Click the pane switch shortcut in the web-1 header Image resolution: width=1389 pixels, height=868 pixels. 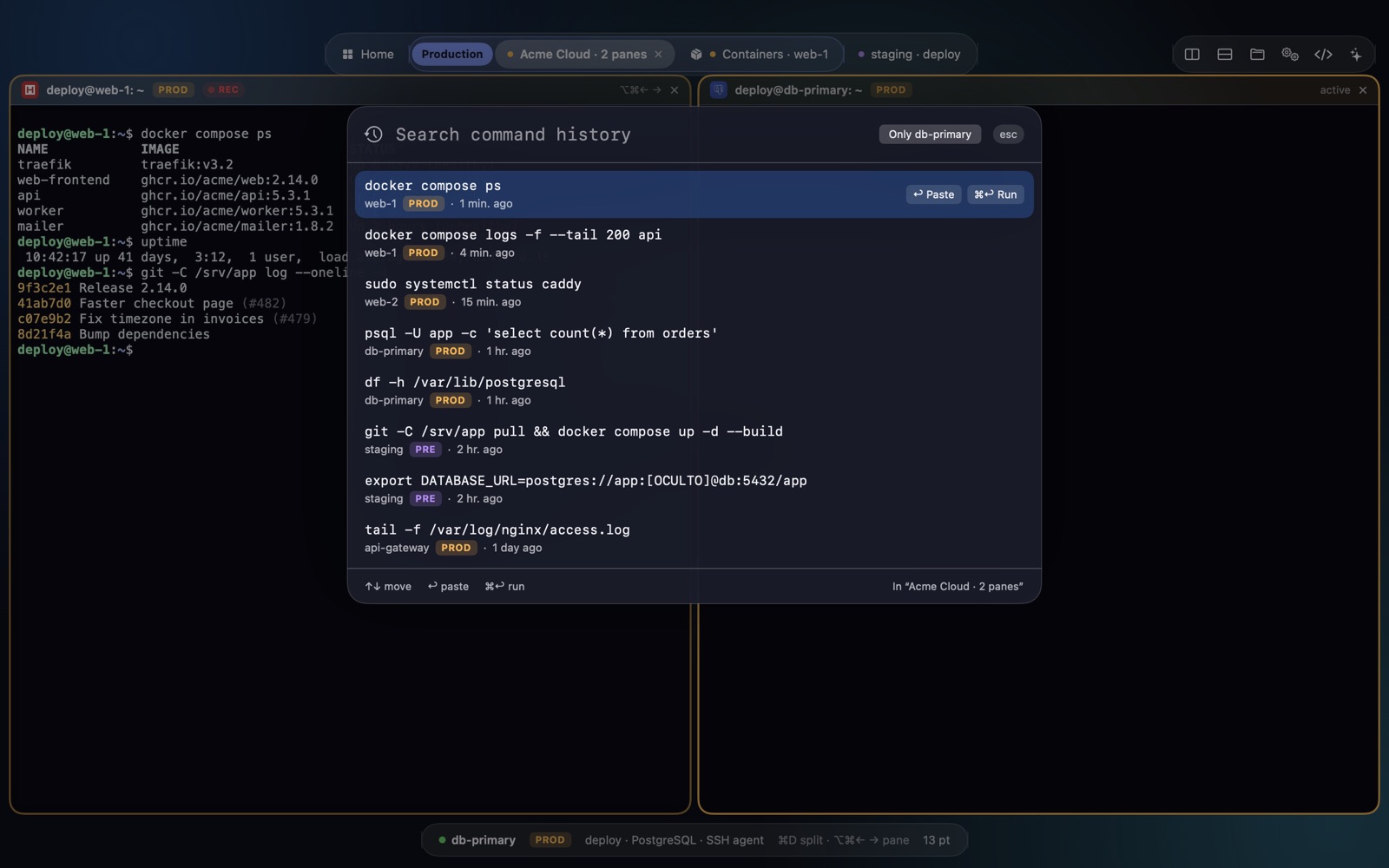coord(640,90)
